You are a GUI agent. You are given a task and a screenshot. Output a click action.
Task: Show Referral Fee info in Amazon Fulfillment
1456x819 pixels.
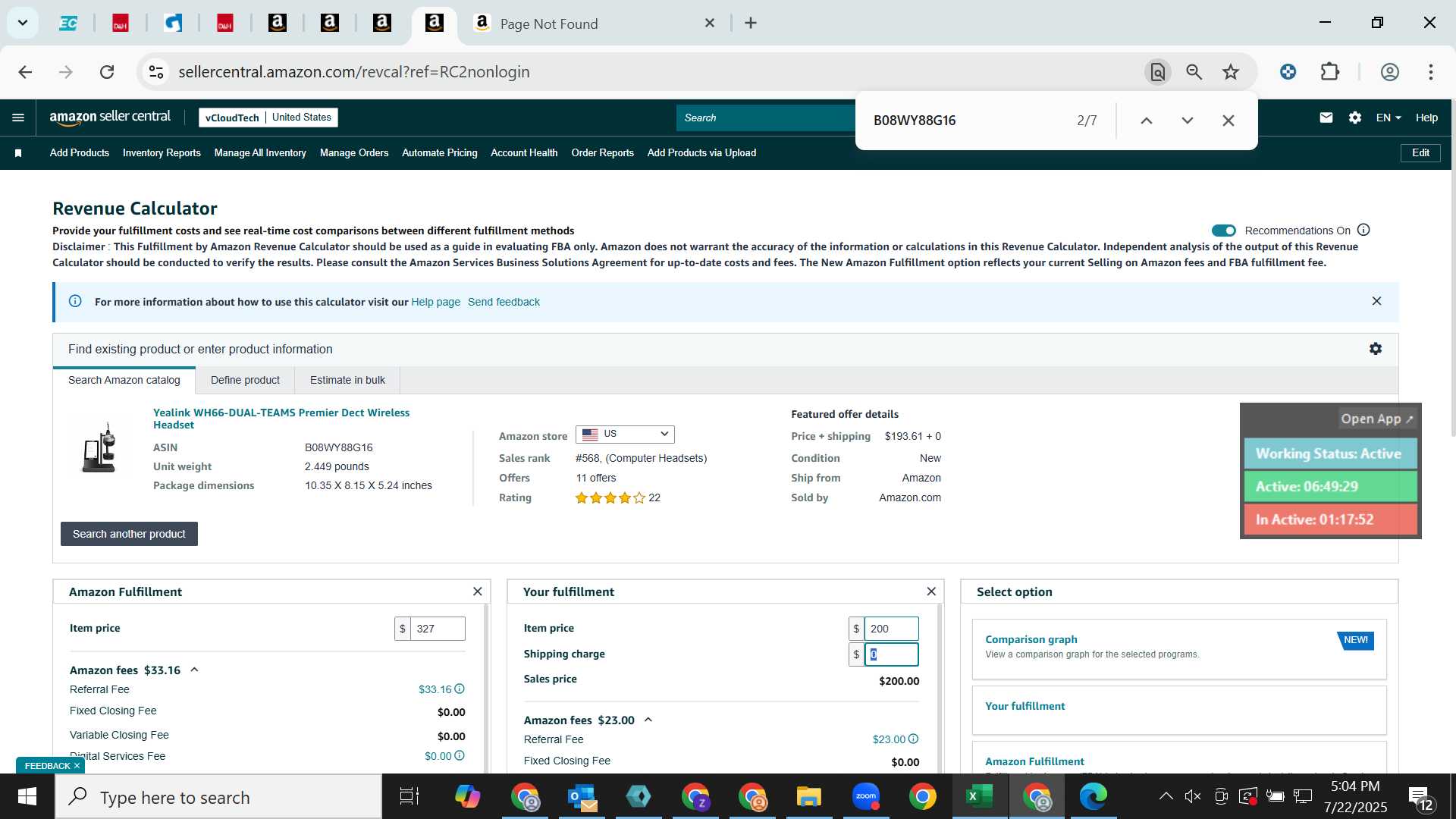(x=460, y=689)
